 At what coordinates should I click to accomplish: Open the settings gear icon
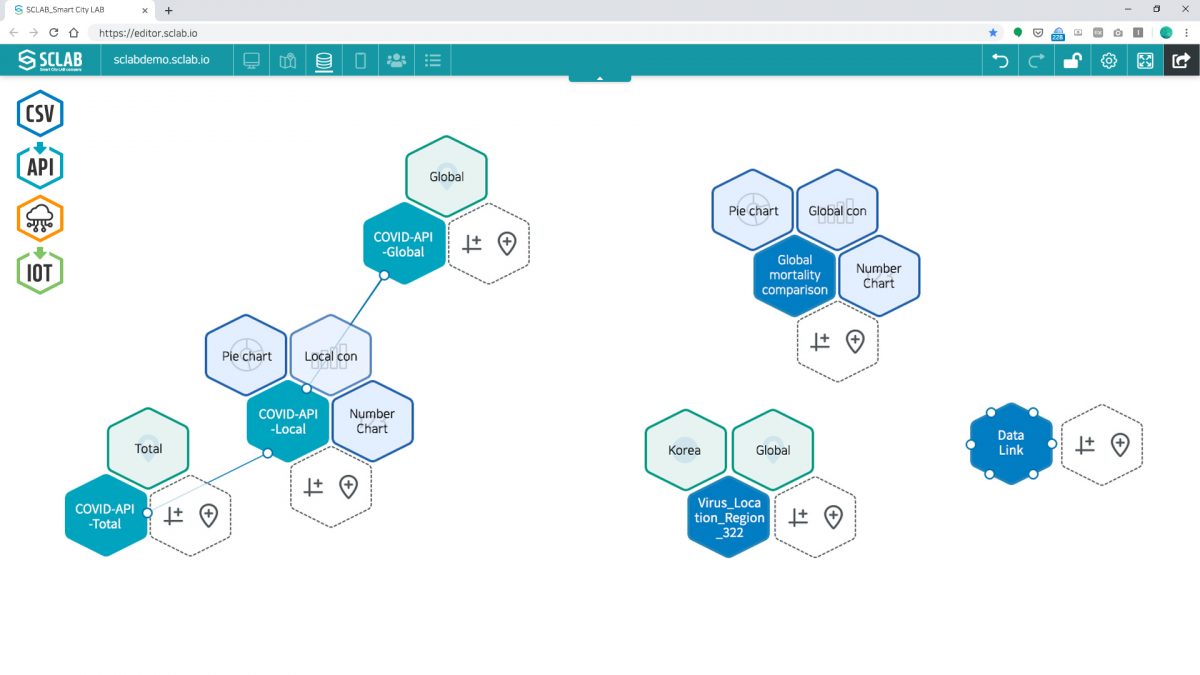[x=1108, y=60]
